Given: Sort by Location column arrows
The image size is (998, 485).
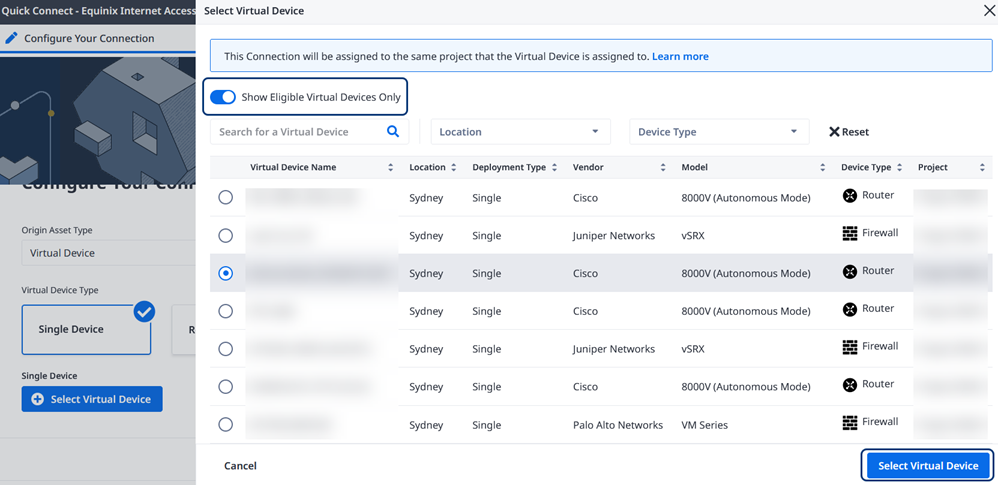Looking at the screenshot, I should [453, 167].
